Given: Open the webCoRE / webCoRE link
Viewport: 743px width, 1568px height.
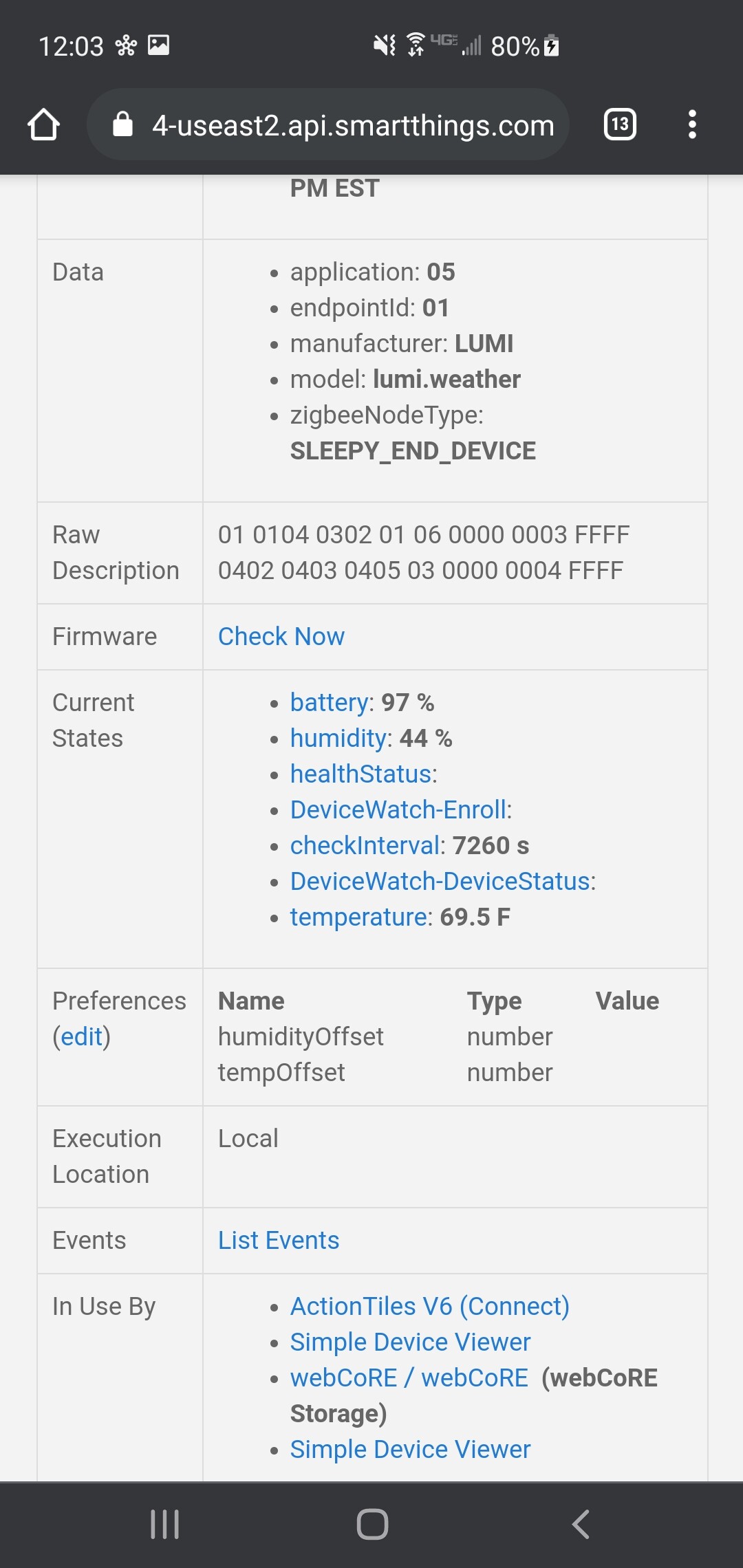Looking at the screenshot, I should tap(409, 1378).
